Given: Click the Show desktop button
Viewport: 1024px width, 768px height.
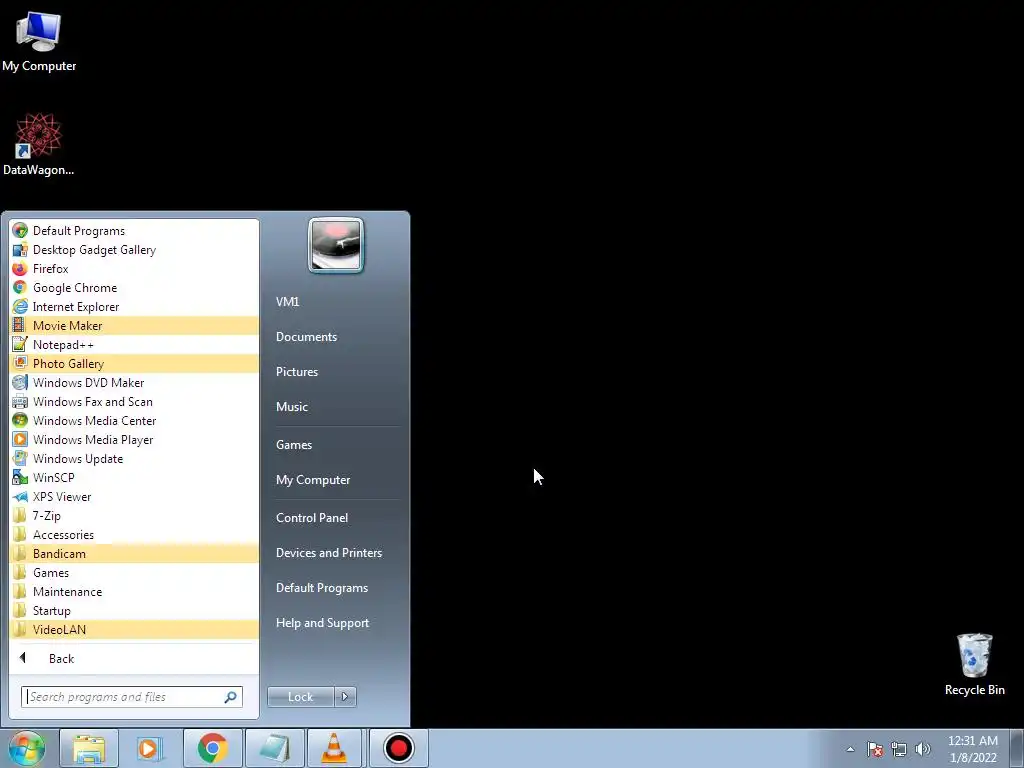Looking at the screenshot, I should click(1017, 749).
